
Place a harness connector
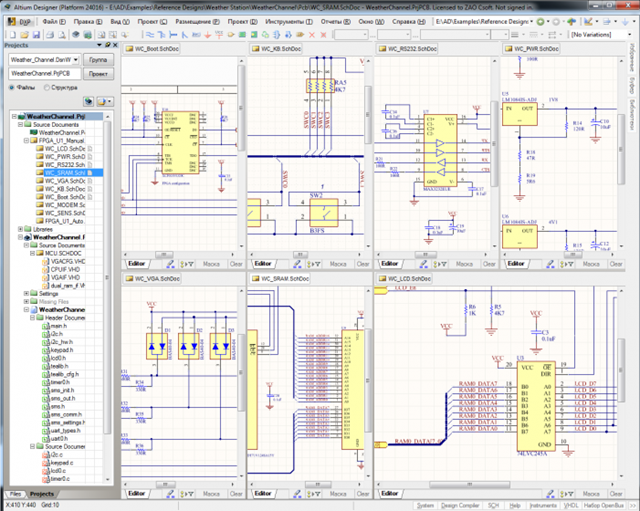(277, 35)
